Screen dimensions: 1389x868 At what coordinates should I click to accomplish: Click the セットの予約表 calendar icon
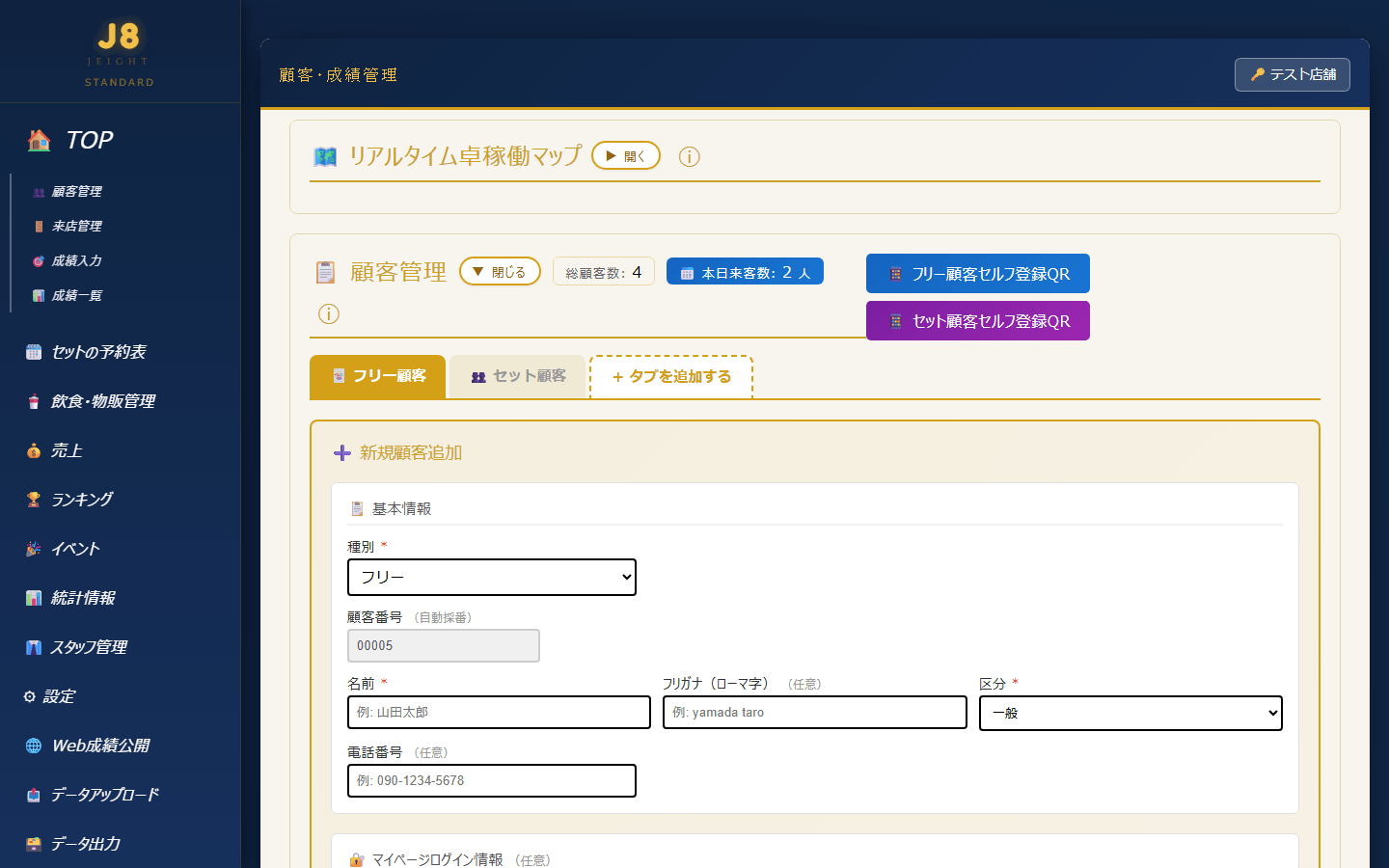coord(34,352)
